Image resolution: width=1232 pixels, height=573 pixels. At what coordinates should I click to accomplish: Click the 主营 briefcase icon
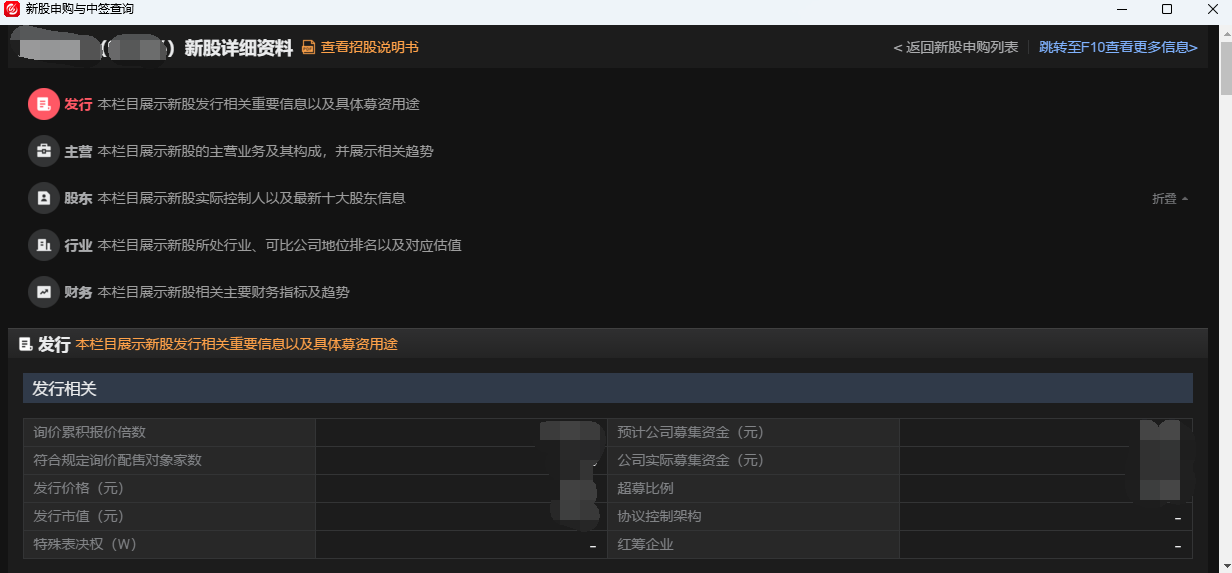44,151
